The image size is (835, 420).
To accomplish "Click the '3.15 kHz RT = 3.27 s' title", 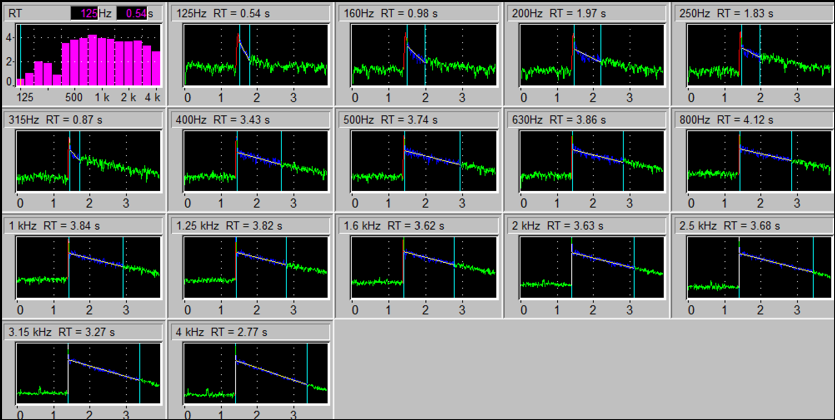I will click(61, 332).
